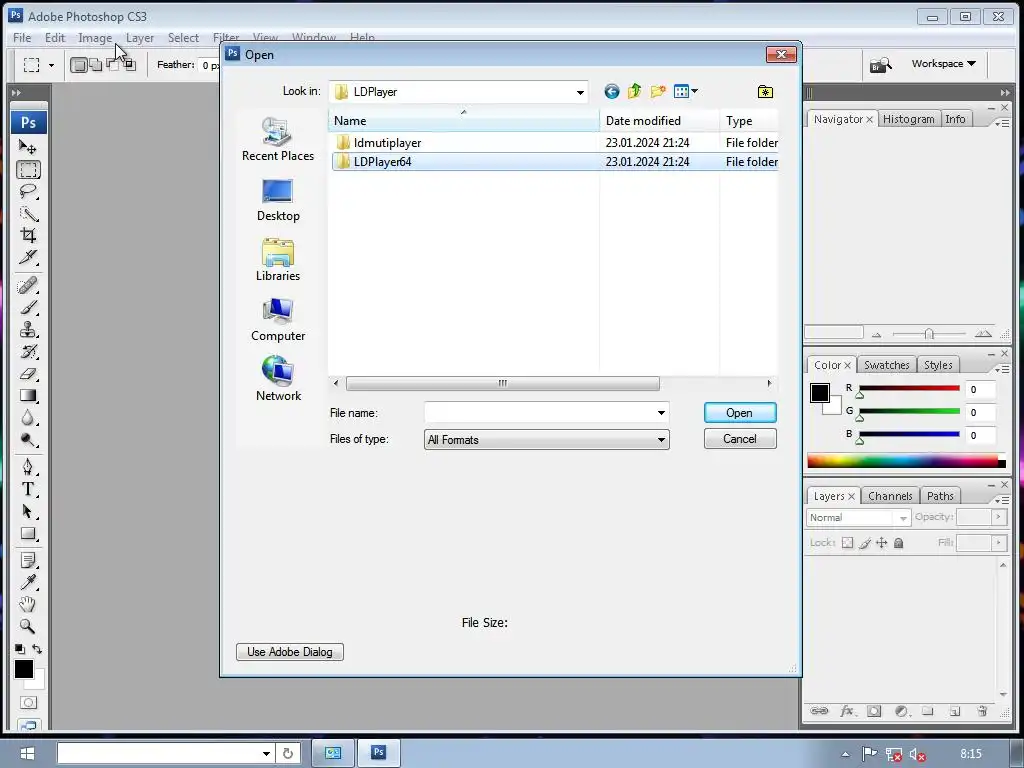Toggle intersect with selection mode

click(x=129, y=65)
